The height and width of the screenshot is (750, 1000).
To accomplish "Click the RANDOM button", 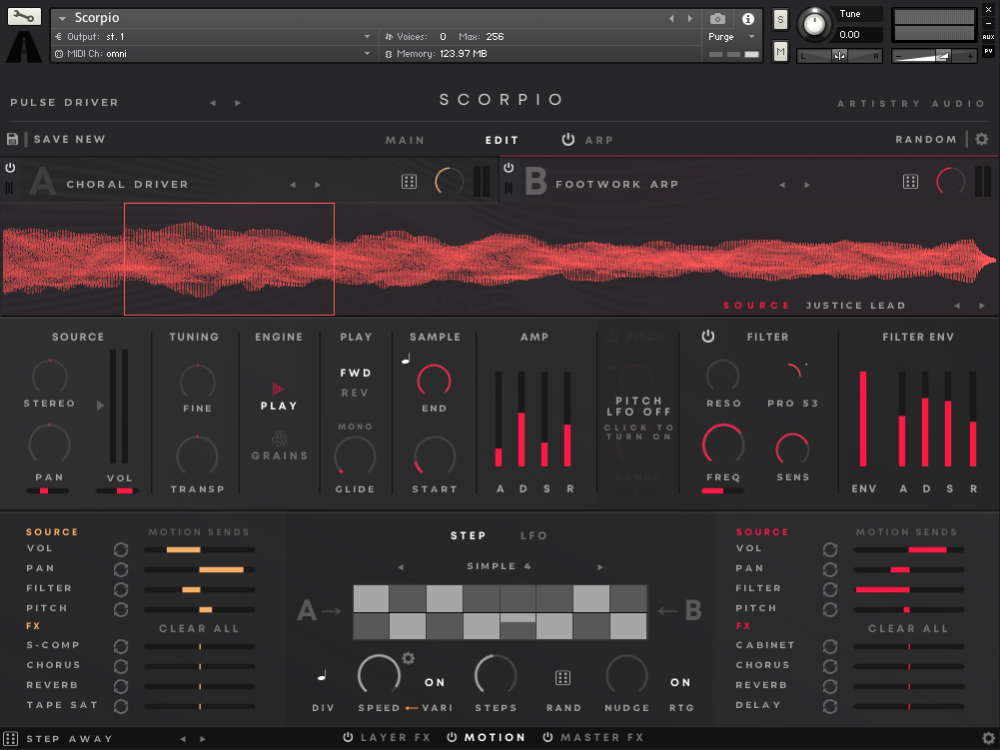I will point(926,140).
